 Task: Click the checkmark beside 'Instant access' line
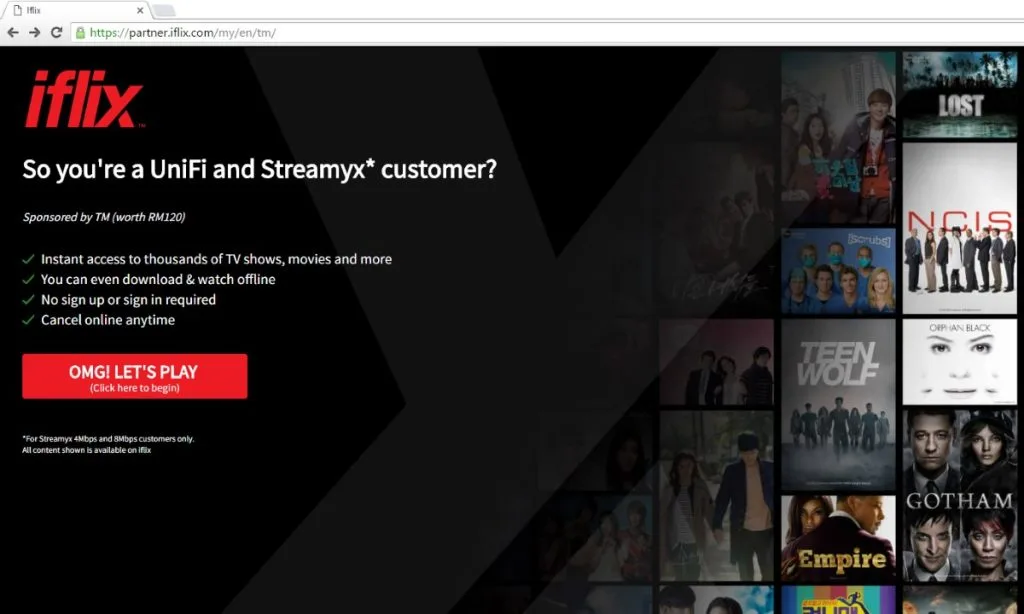tap(28, 259)
